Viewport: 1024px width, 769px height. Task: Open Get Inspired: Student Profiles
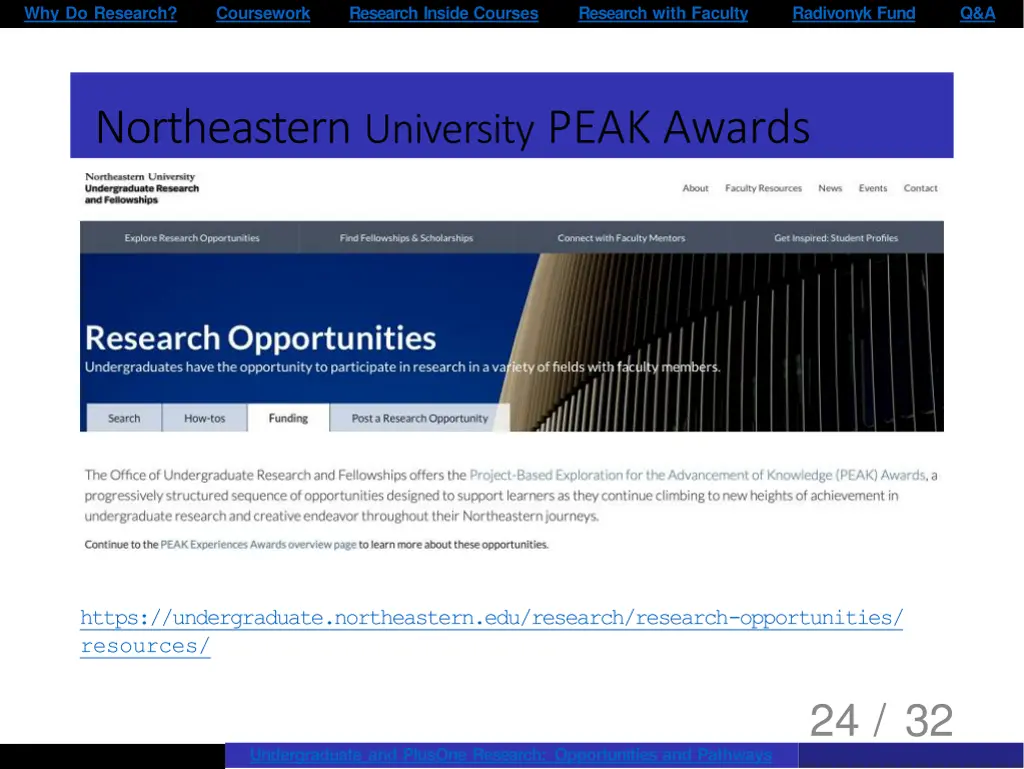click(836, 238)
